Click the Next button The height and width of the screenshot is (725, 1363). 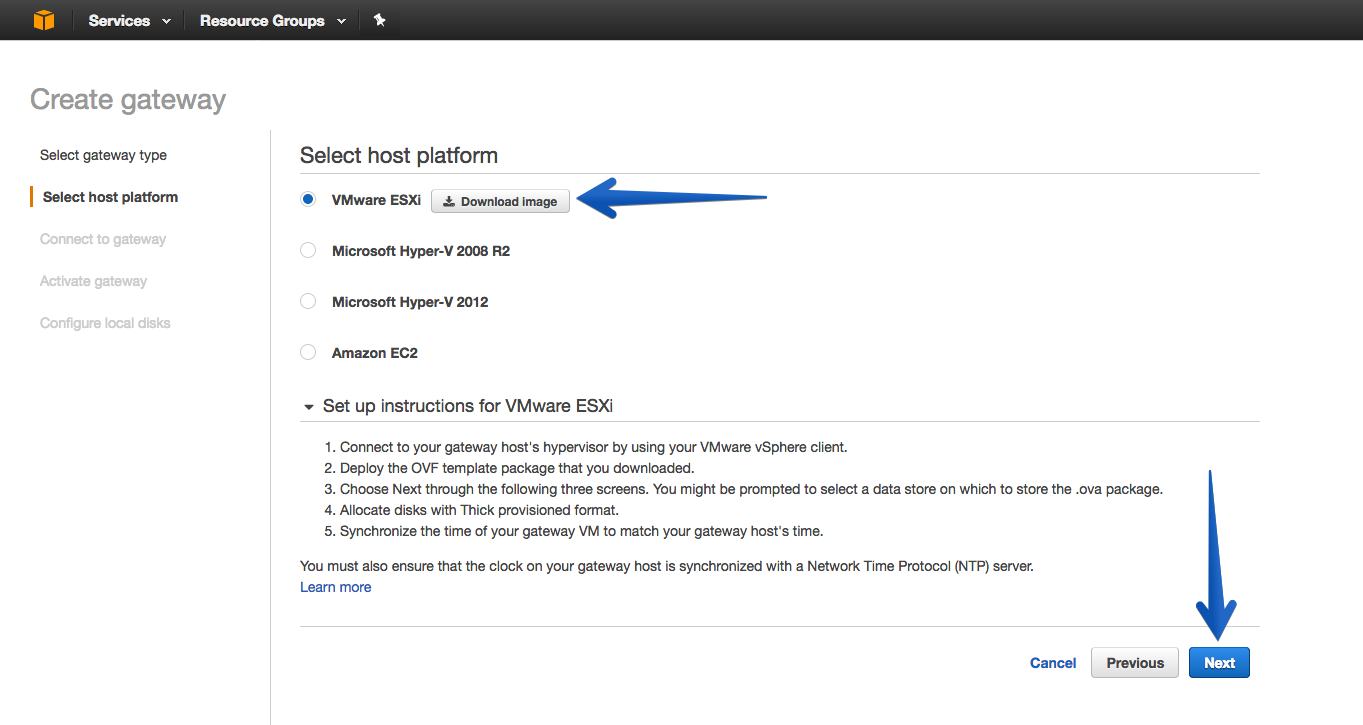point(1219,663)
